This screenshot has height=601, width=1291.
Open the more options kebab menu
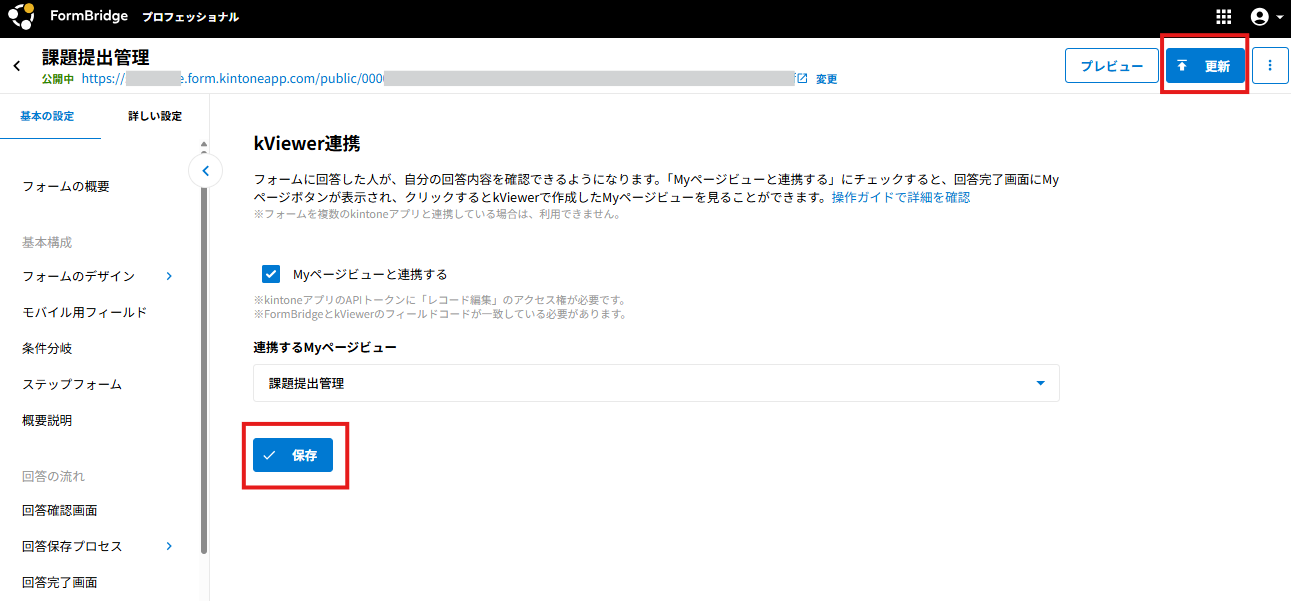click(x=1270, y=66)
